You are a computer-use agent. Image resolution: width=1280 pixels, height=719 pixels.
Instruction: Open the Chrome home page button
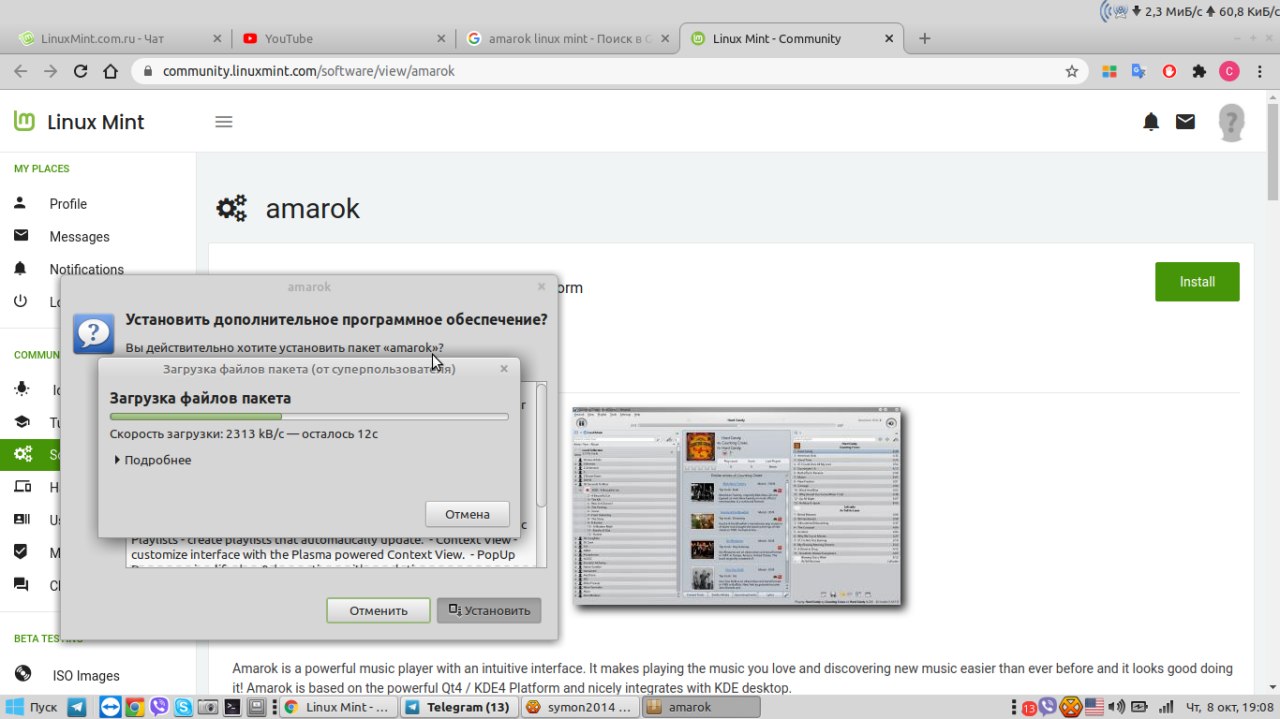click(x=111, y=71)
